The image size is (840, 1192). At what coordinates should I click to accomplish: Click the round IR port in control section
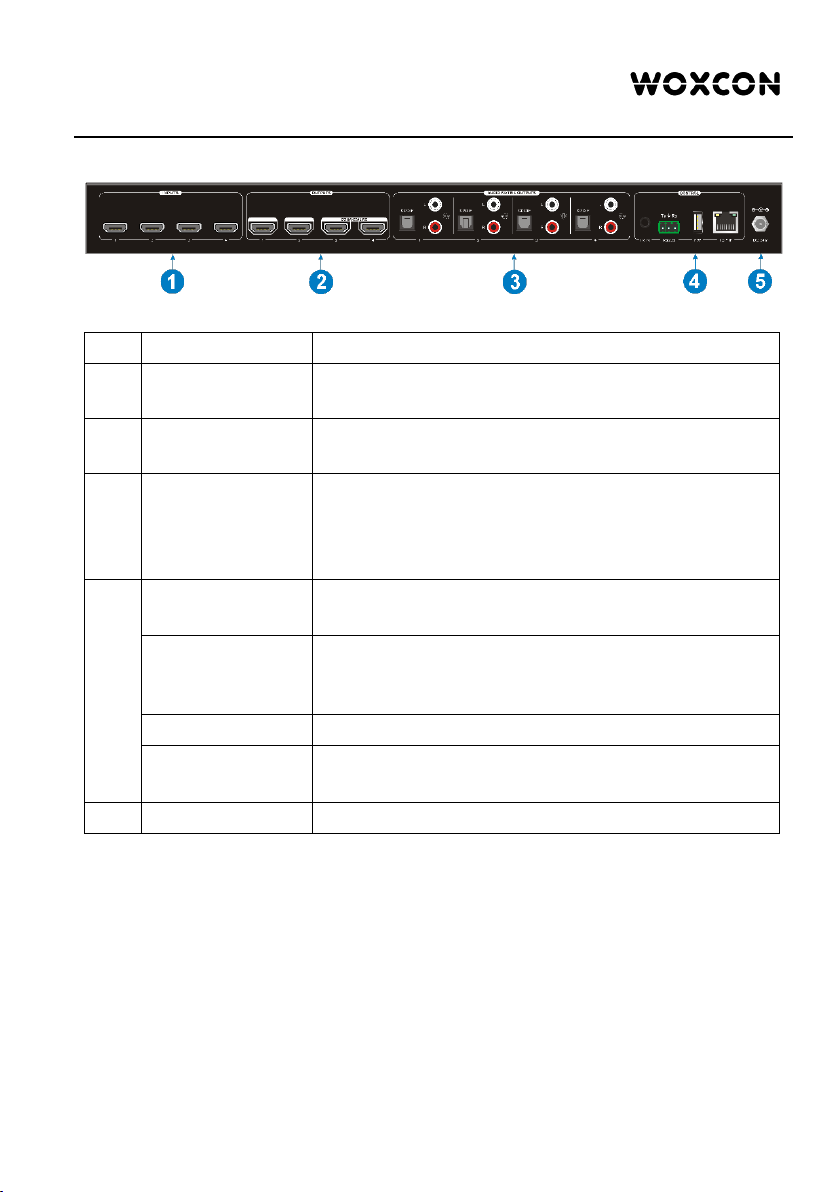click(645, 224)
